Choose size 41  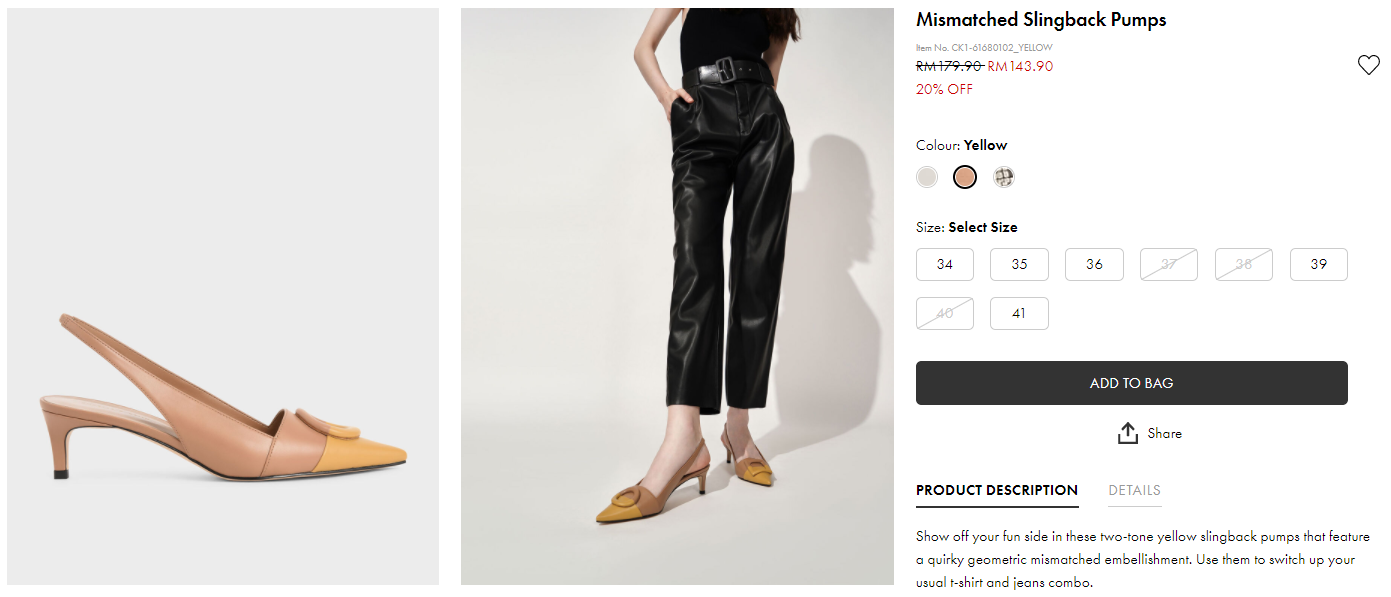tap(1019, 314)
